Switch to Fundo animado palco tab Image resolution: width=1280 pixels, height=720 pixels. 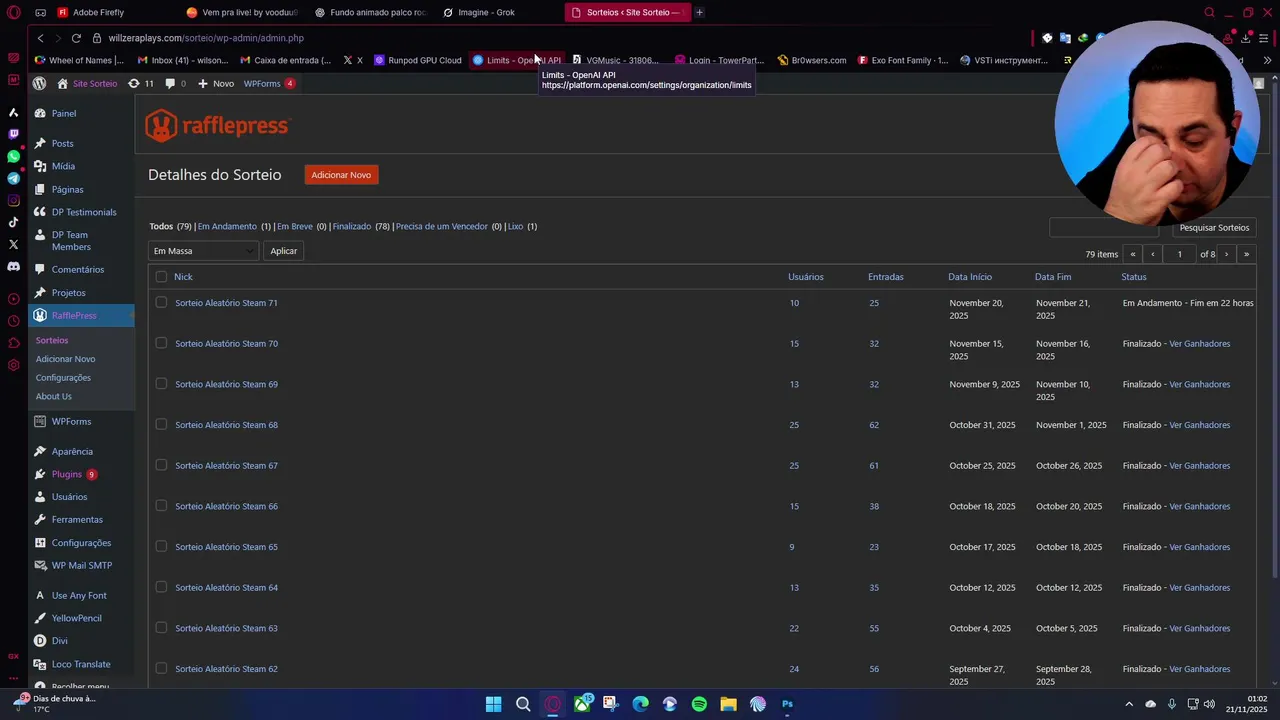(370, 12)
